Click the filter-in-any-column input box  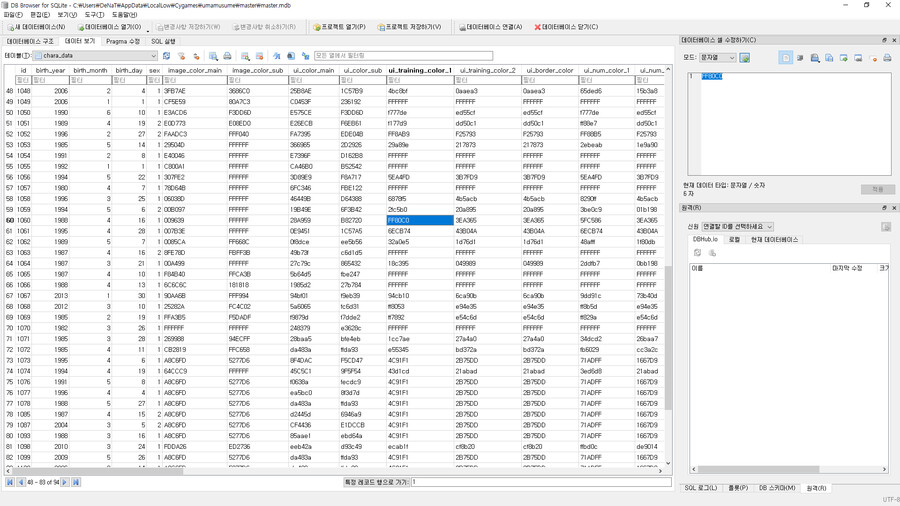[x=403, y=56]
